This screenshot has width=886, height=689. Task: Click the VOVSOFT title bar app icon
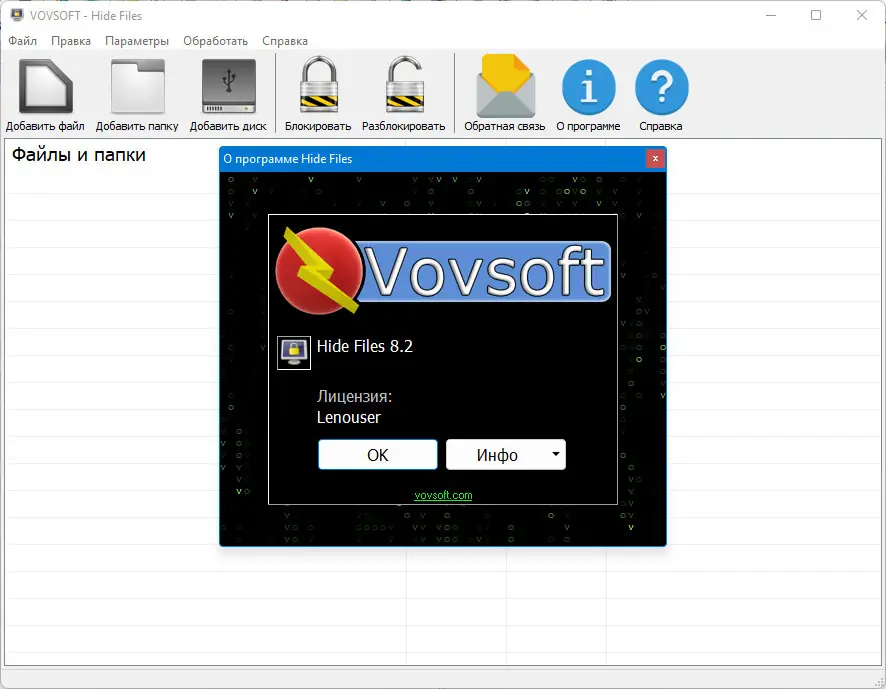tap(17, 15)
